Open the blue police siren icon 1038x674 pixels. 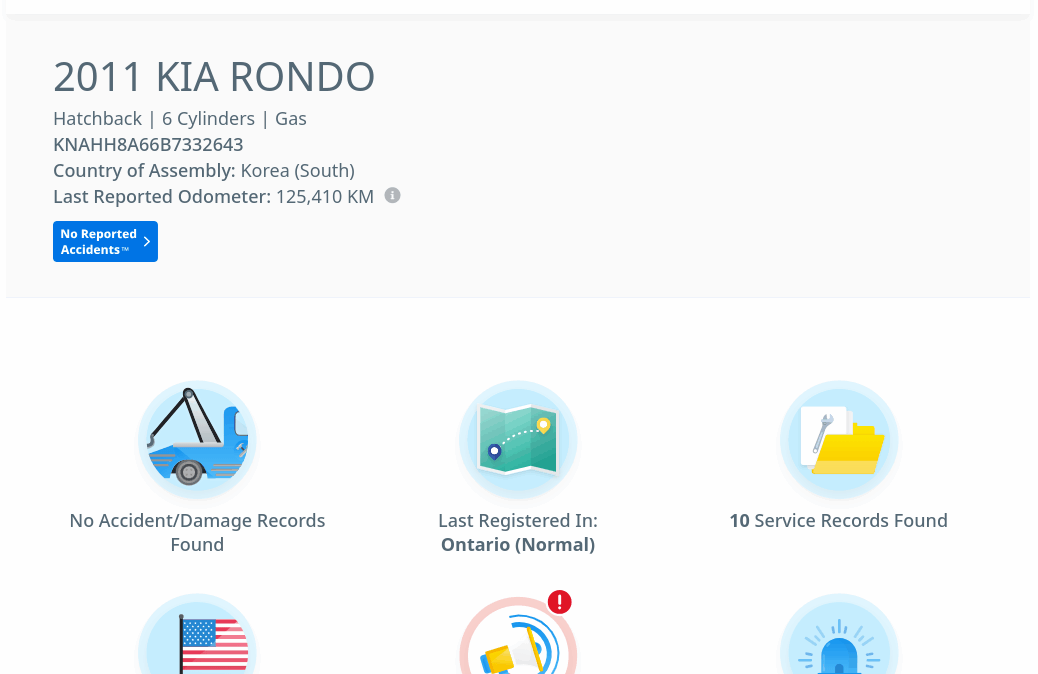(839, 642)
